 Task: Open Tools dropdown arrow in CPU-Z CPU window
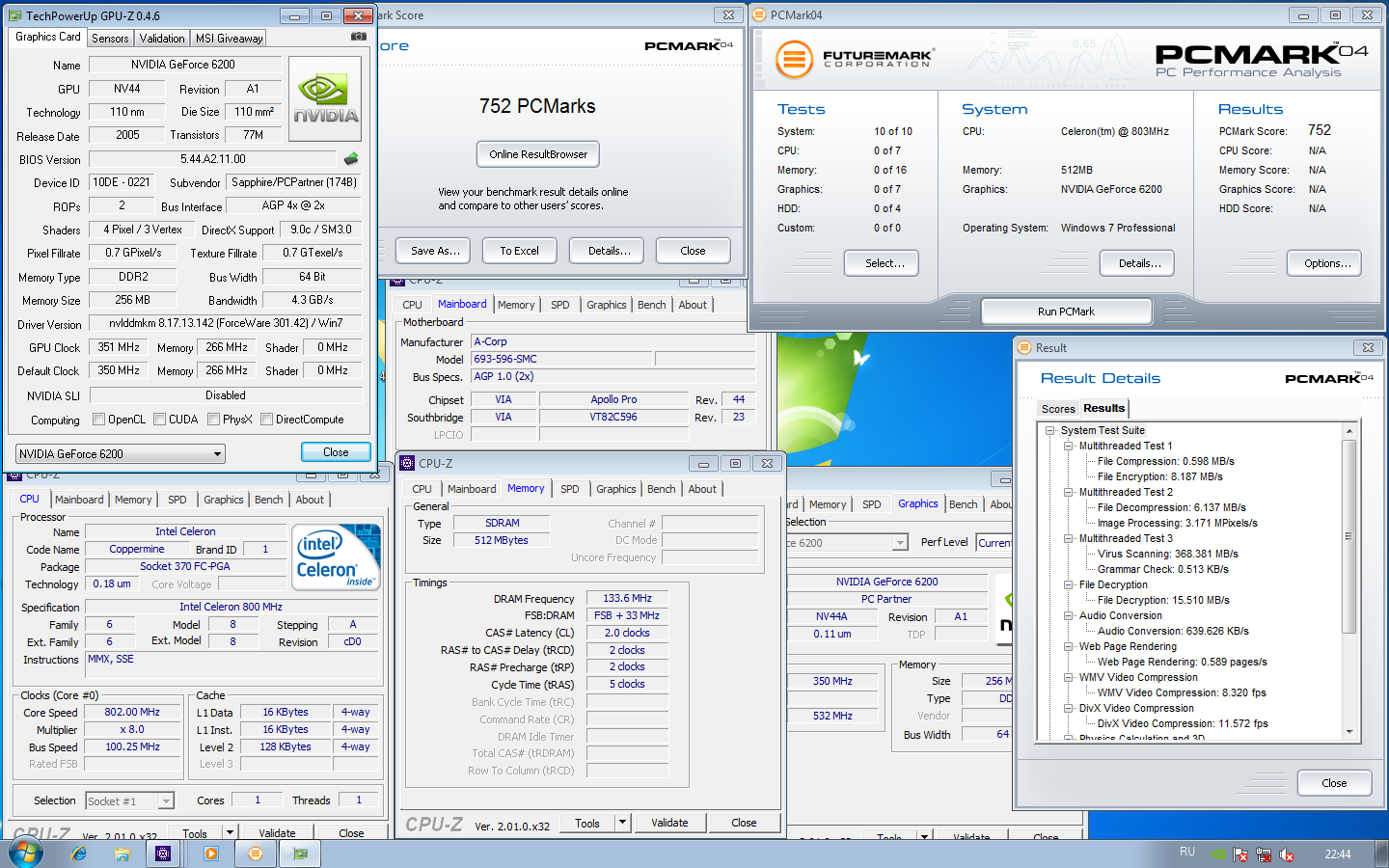click(x=230, y=832)
